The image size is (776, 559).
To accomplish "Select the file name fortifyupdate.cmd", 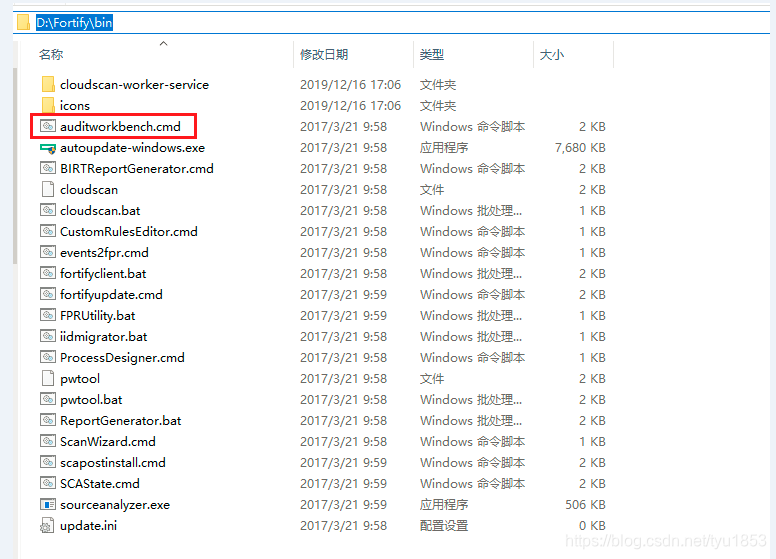I will click(111, 295).
